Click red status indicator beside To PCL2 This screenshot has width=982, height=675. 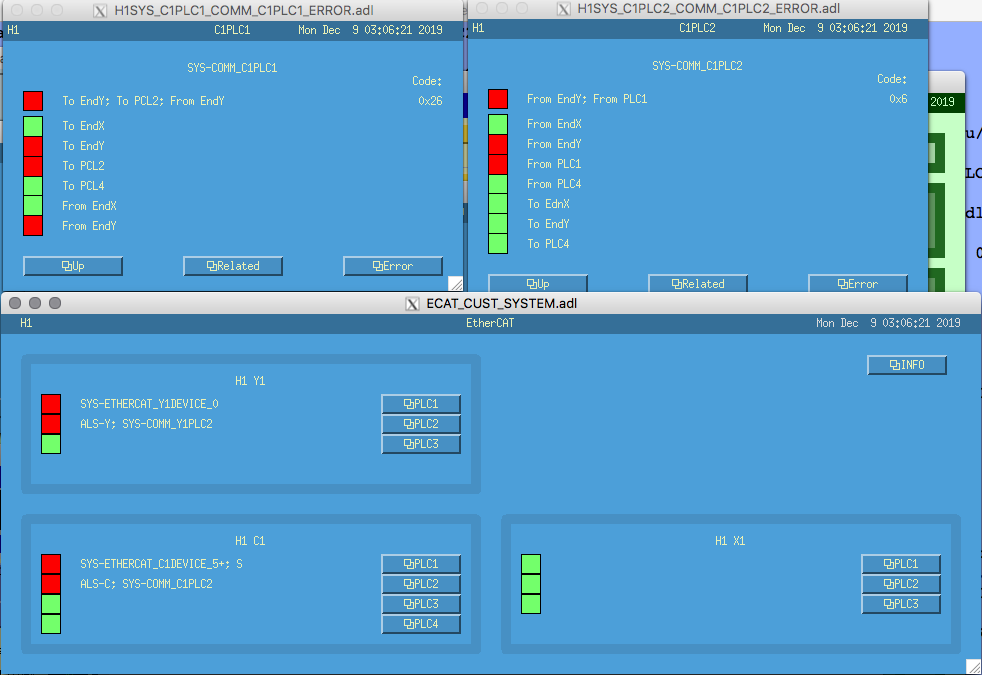pyautogui.click(x=33, y=166)
